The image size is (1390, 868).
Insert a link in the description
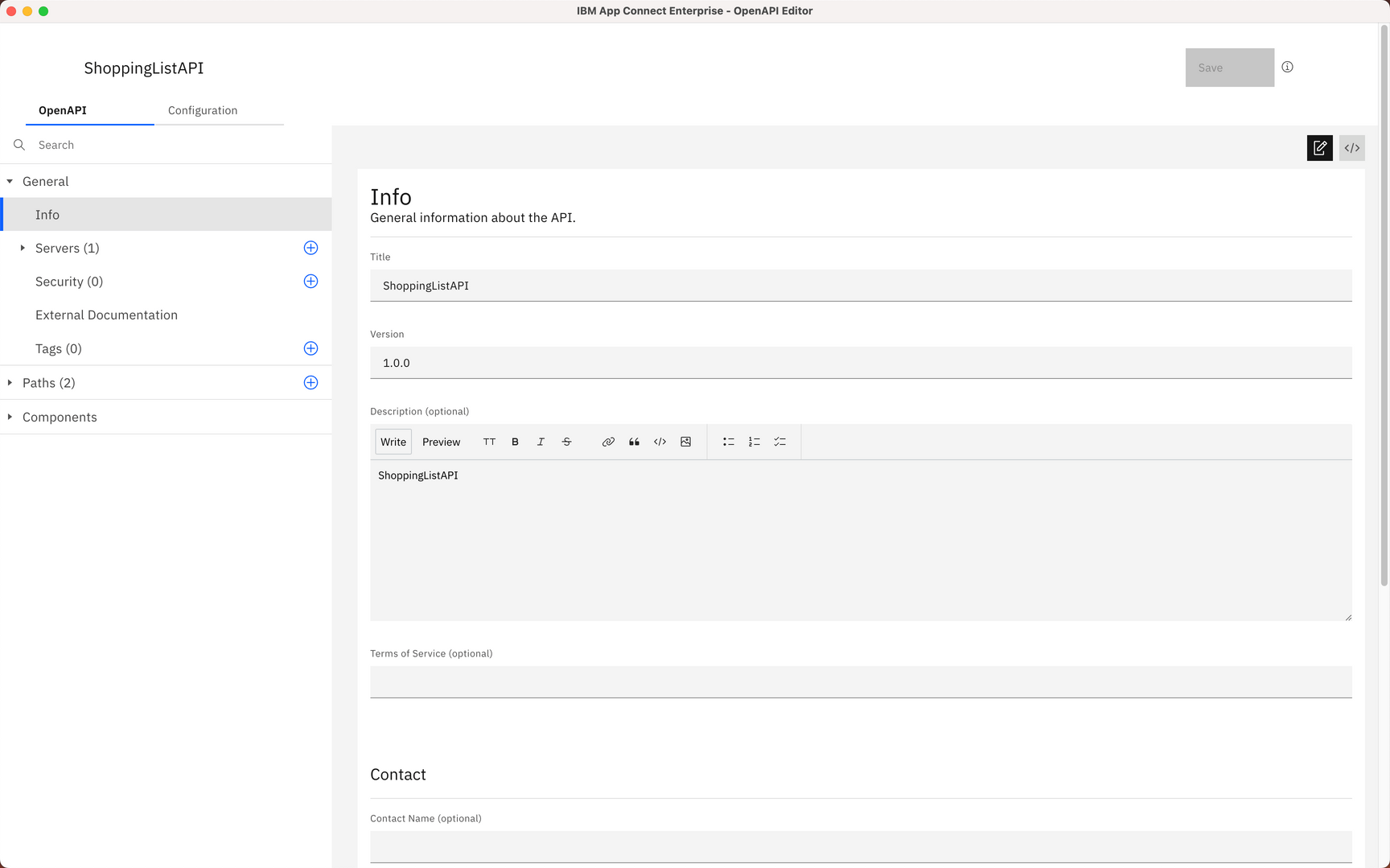click(608, 442)
